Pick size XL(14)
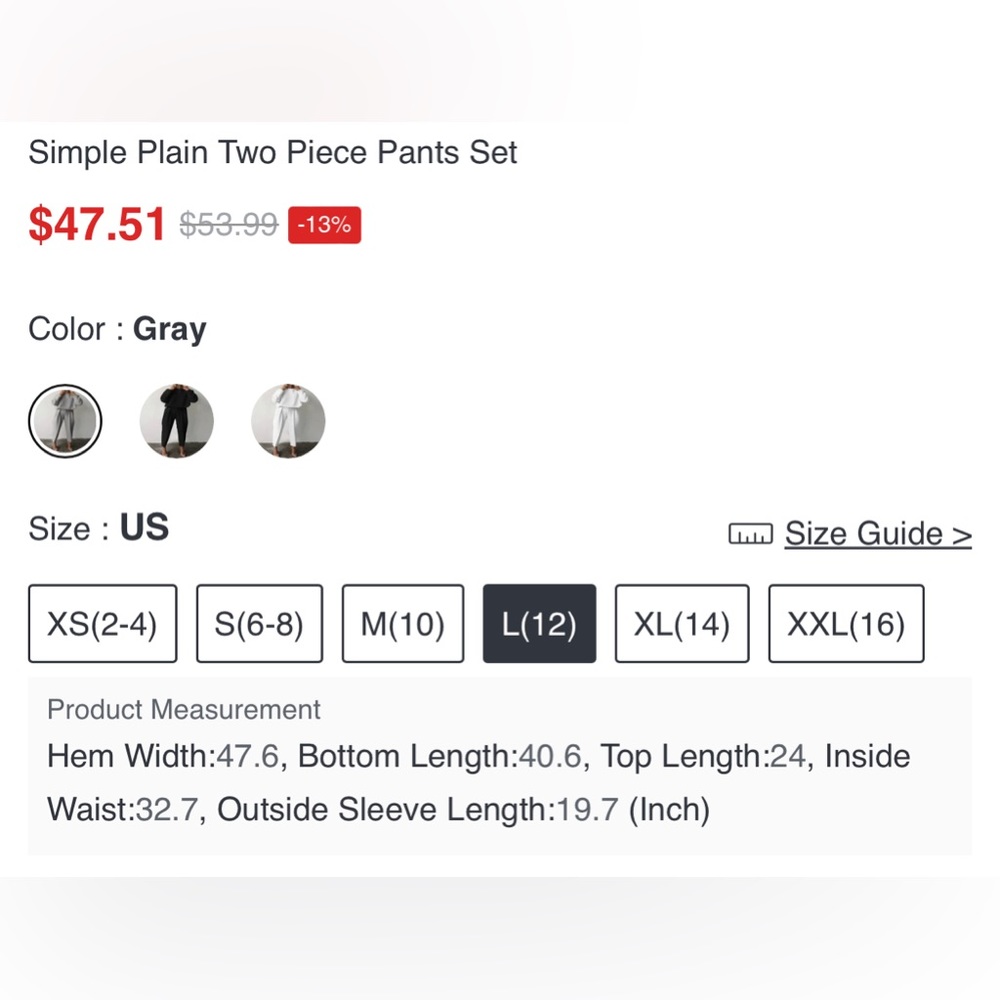The width and height of the screenshot is (1000, 1000). tap(682, 623)
